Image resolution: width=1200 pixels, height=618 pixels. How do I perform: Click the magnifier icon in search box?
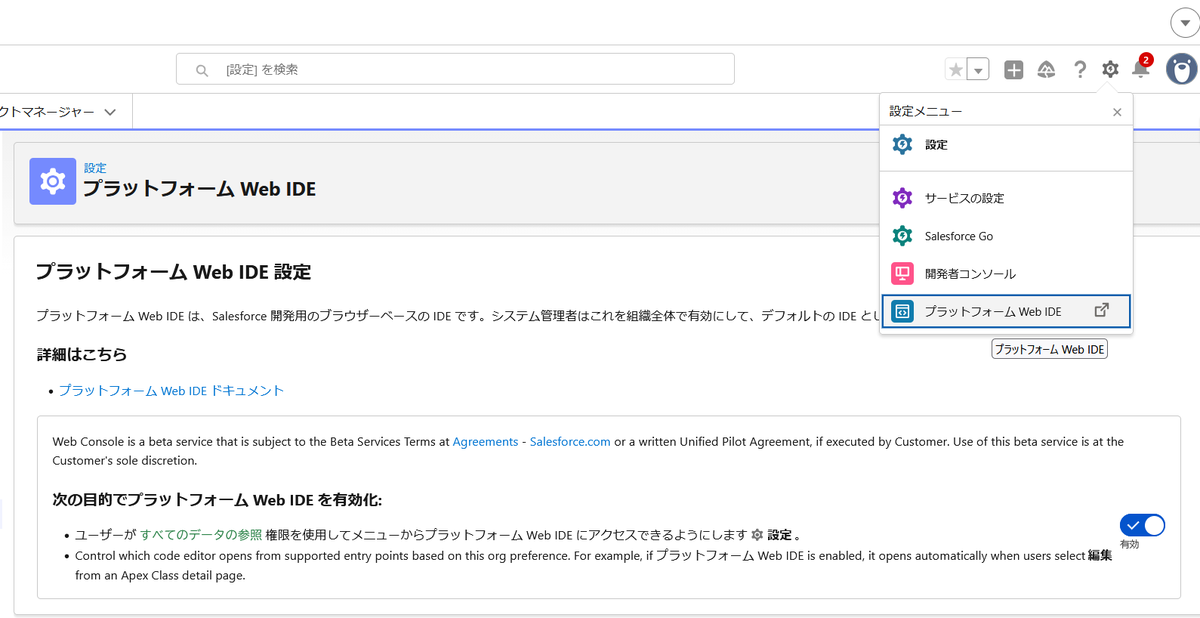[x=202, y=70]
